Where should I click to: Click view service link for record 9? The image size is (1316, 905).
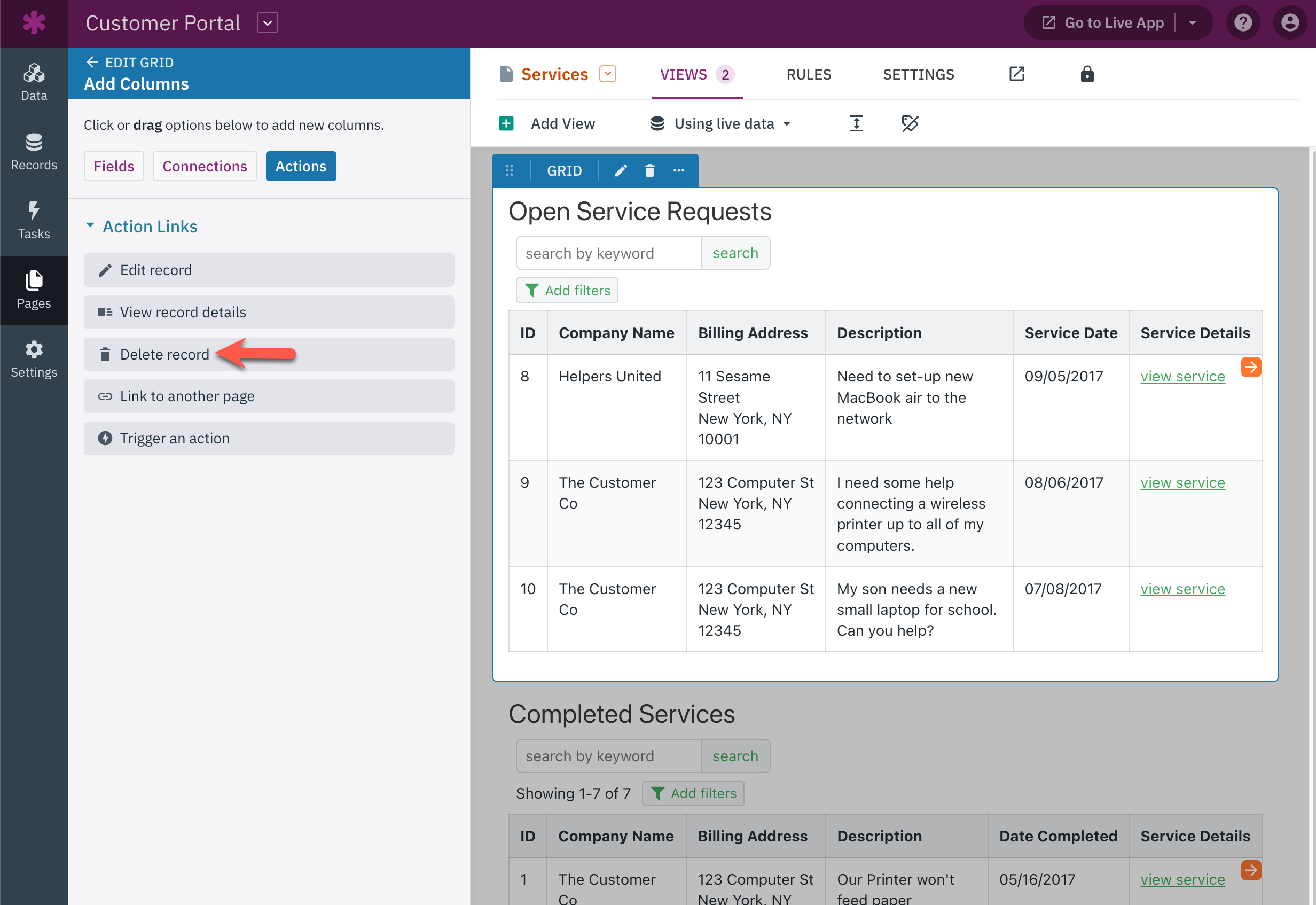coord(1183,482)
